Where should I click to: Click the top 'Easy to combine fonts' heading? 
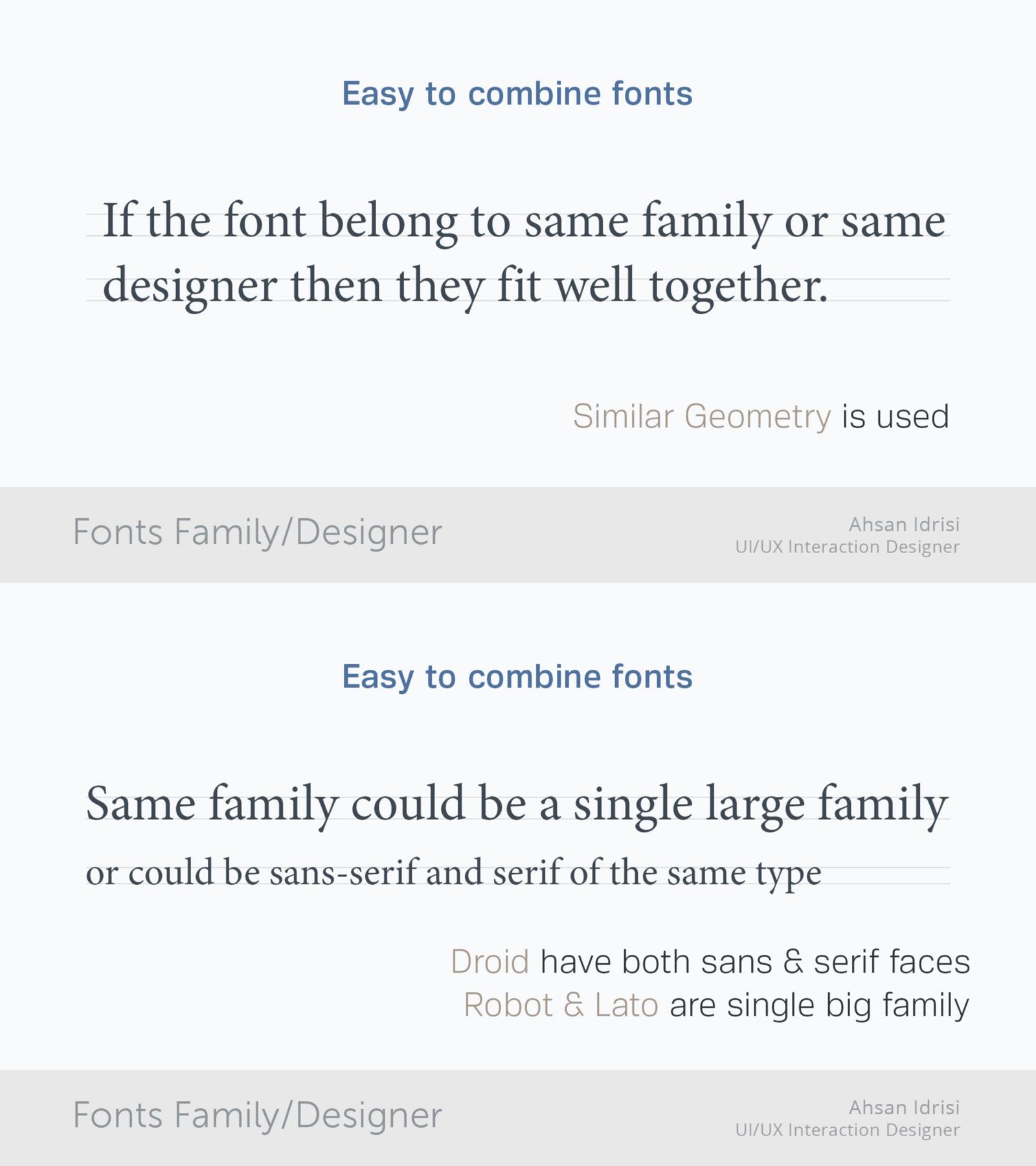517,95
